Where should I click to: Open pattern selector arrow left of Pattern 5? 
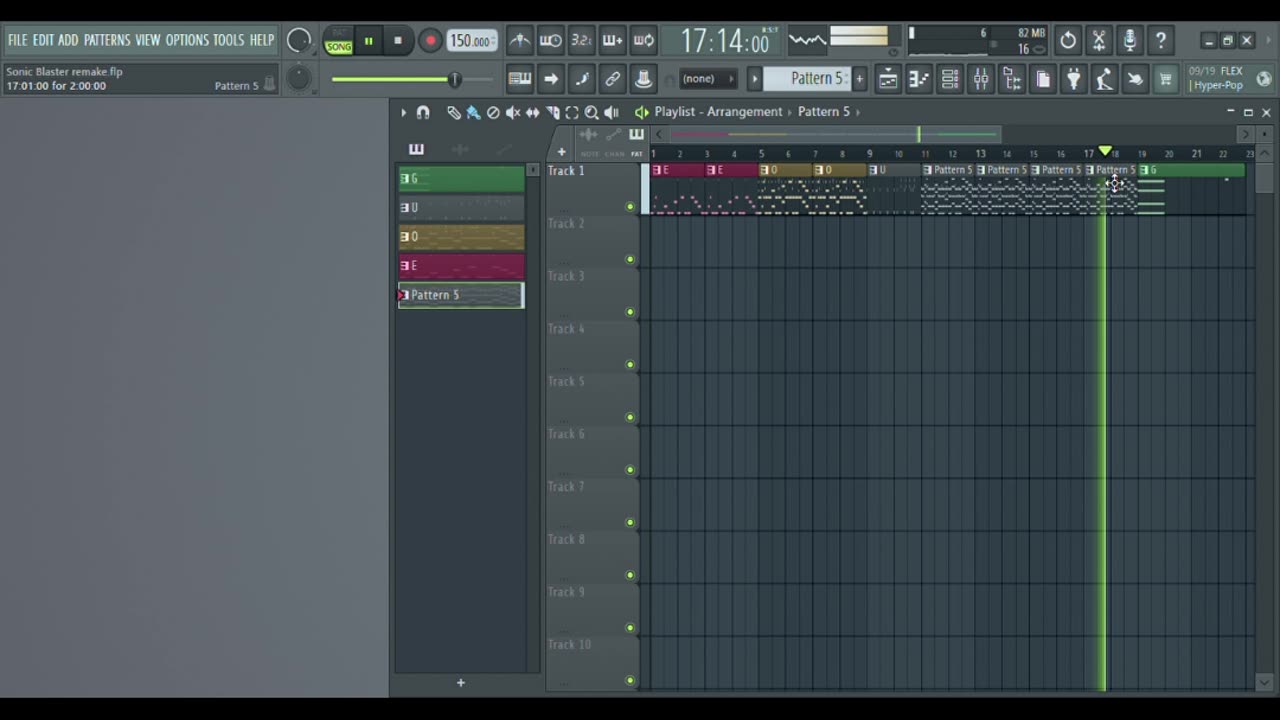755,79
